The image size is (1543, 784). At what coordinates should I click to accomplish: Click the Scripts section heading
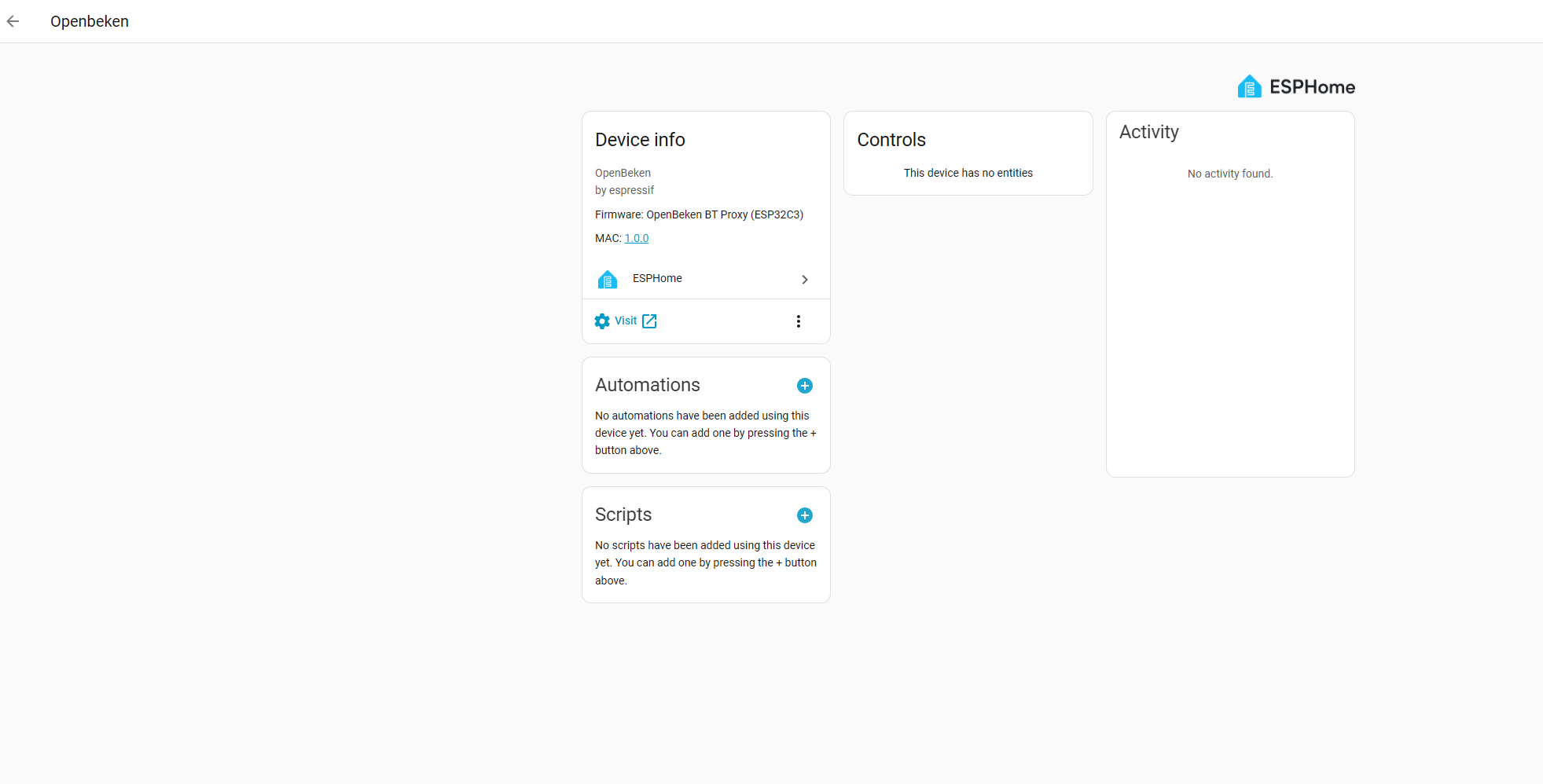click(x=623, y=515)
